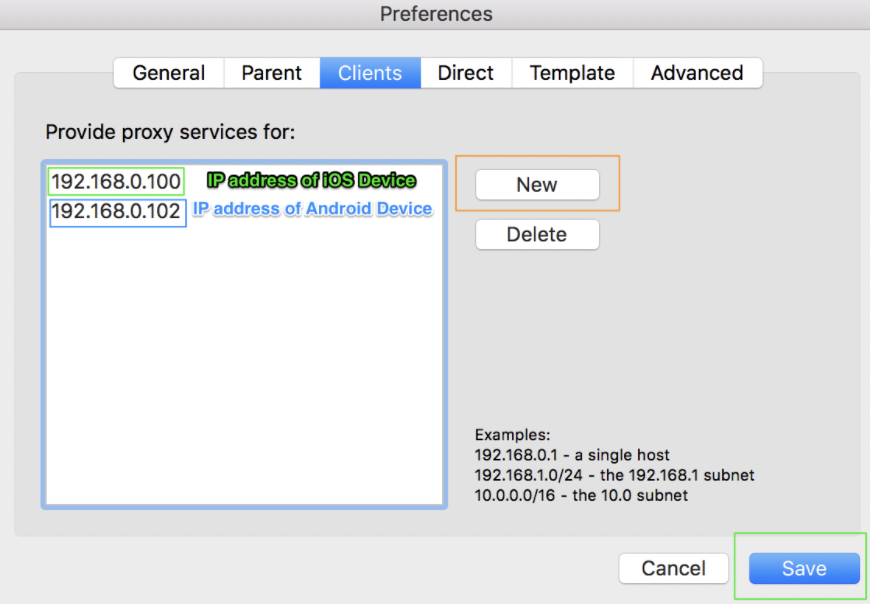Open the Template preferences tab

572,73
